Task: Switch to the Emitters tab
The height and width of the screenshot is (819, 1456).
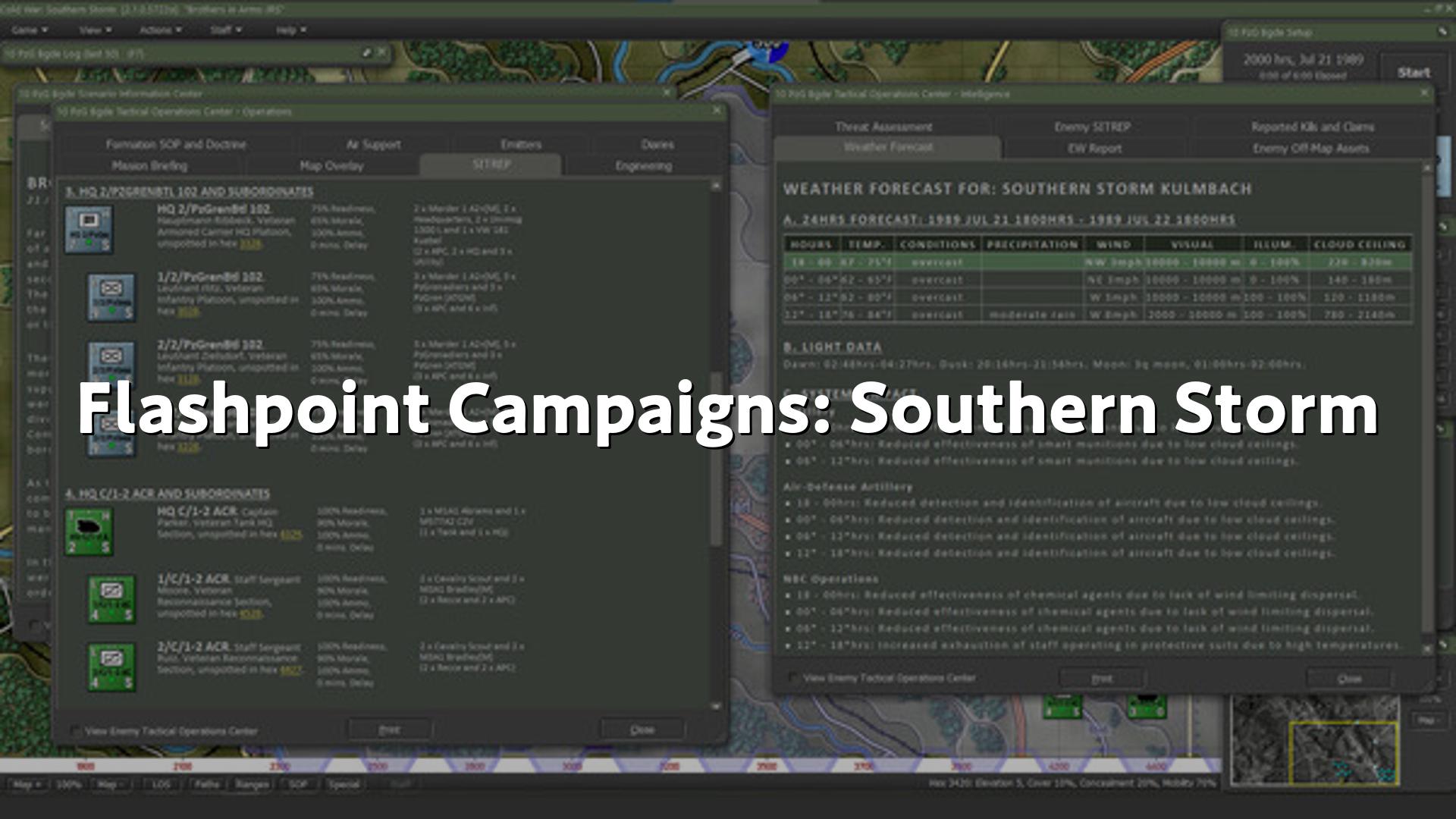Action: (x=521, y=144)
